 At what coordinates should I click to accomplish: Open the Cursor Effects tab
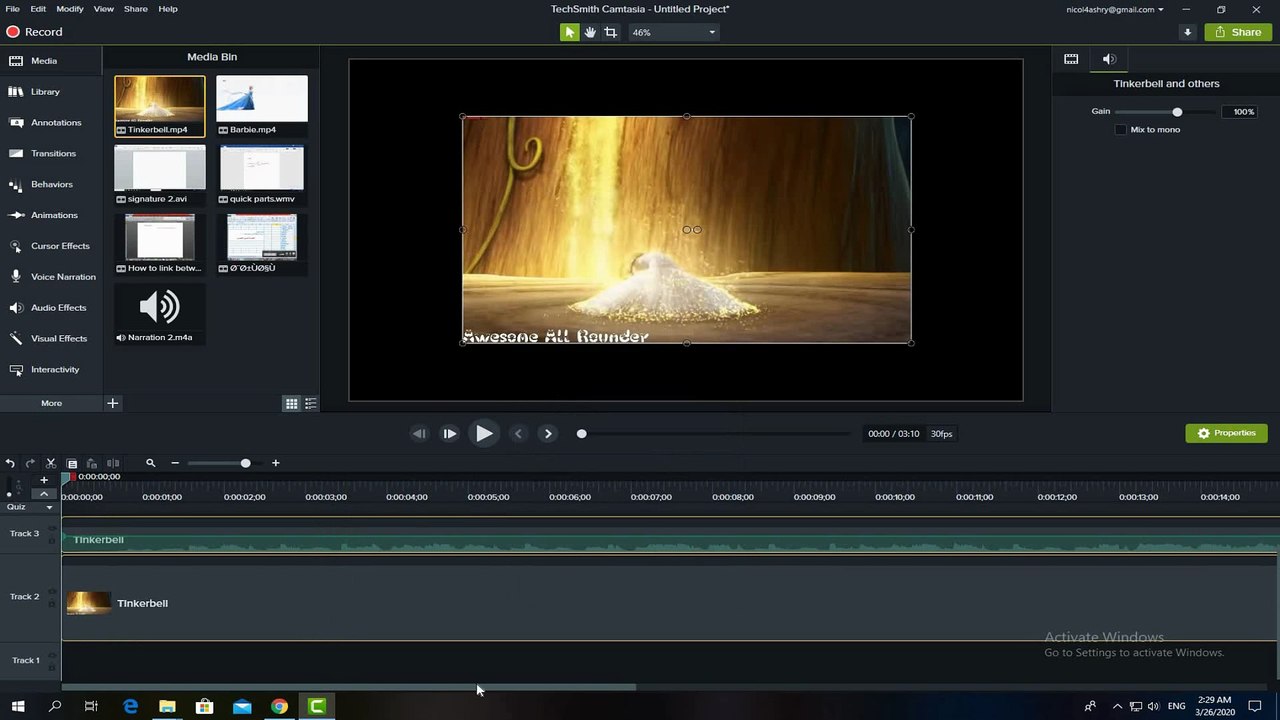(51, 246)
